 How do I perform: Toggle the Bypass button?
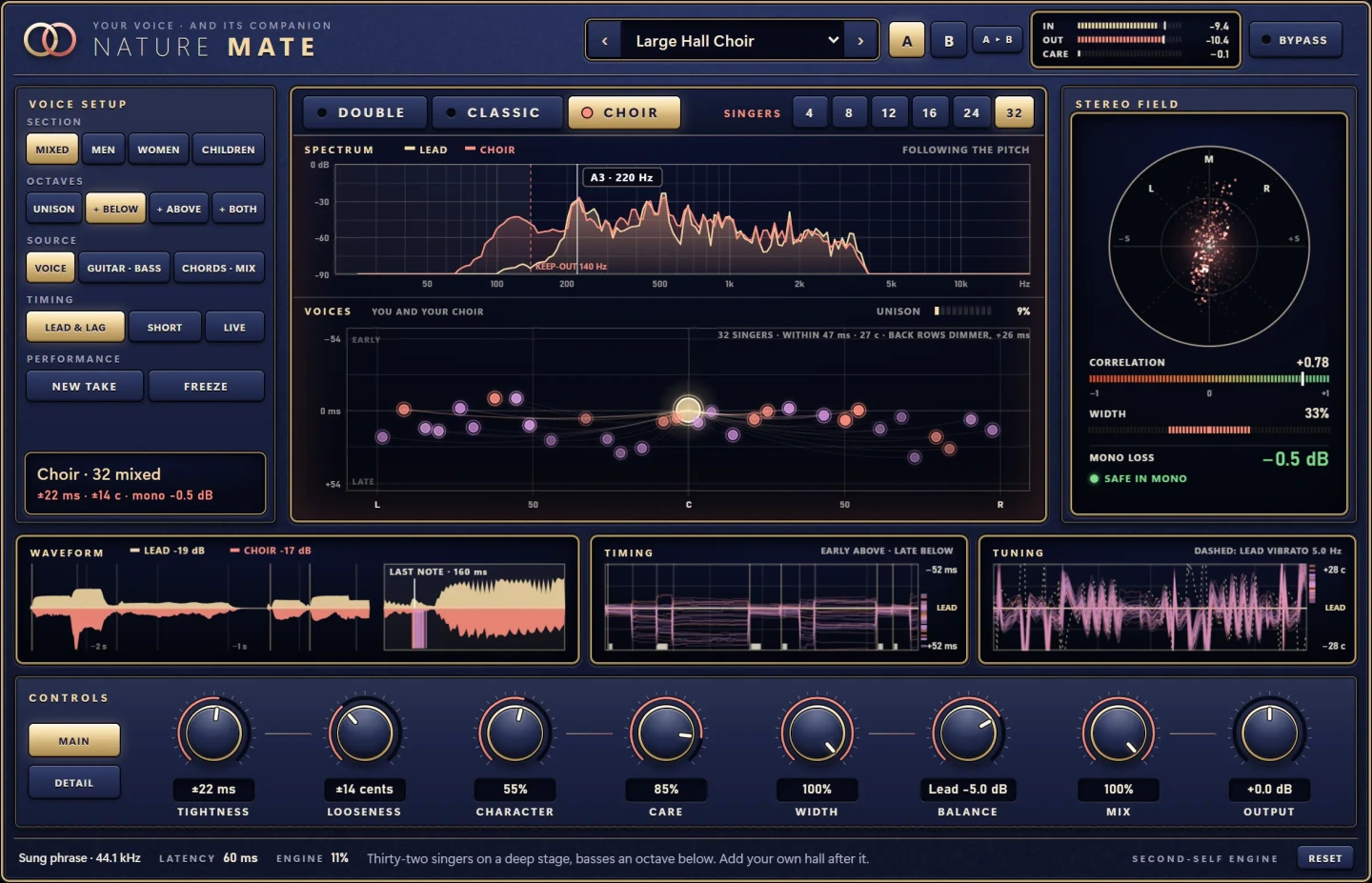click(x=1295, y=40)
